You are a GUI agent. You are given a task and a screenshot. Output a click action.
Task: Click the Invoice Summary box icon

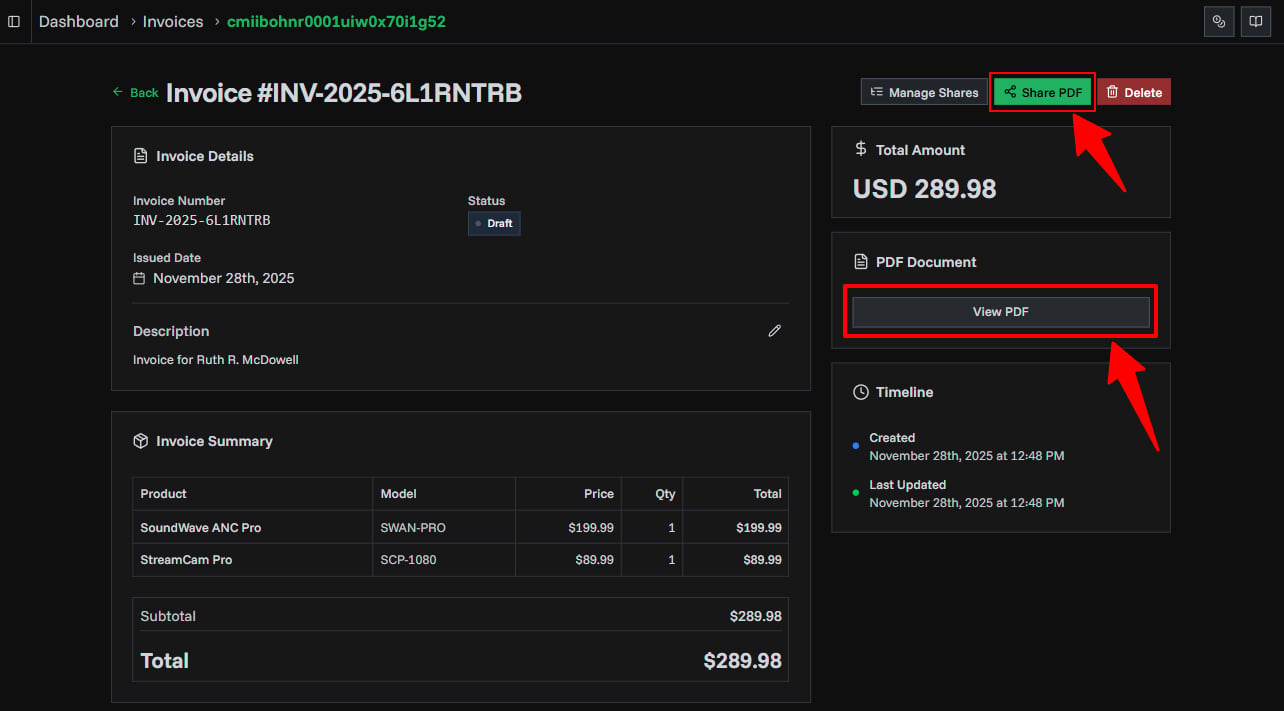coord(141,441)
